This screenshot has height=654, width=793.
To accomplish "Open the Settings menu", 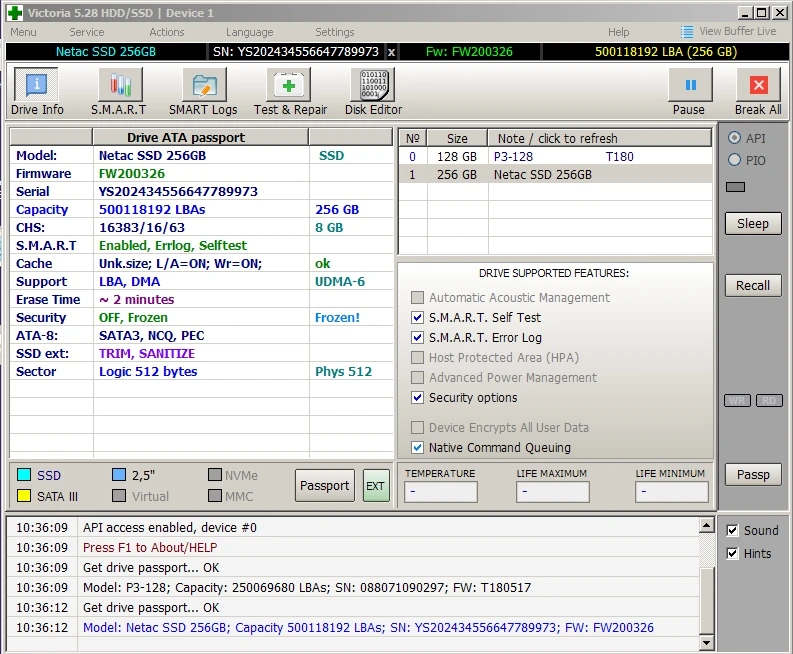I will [334, 32].
